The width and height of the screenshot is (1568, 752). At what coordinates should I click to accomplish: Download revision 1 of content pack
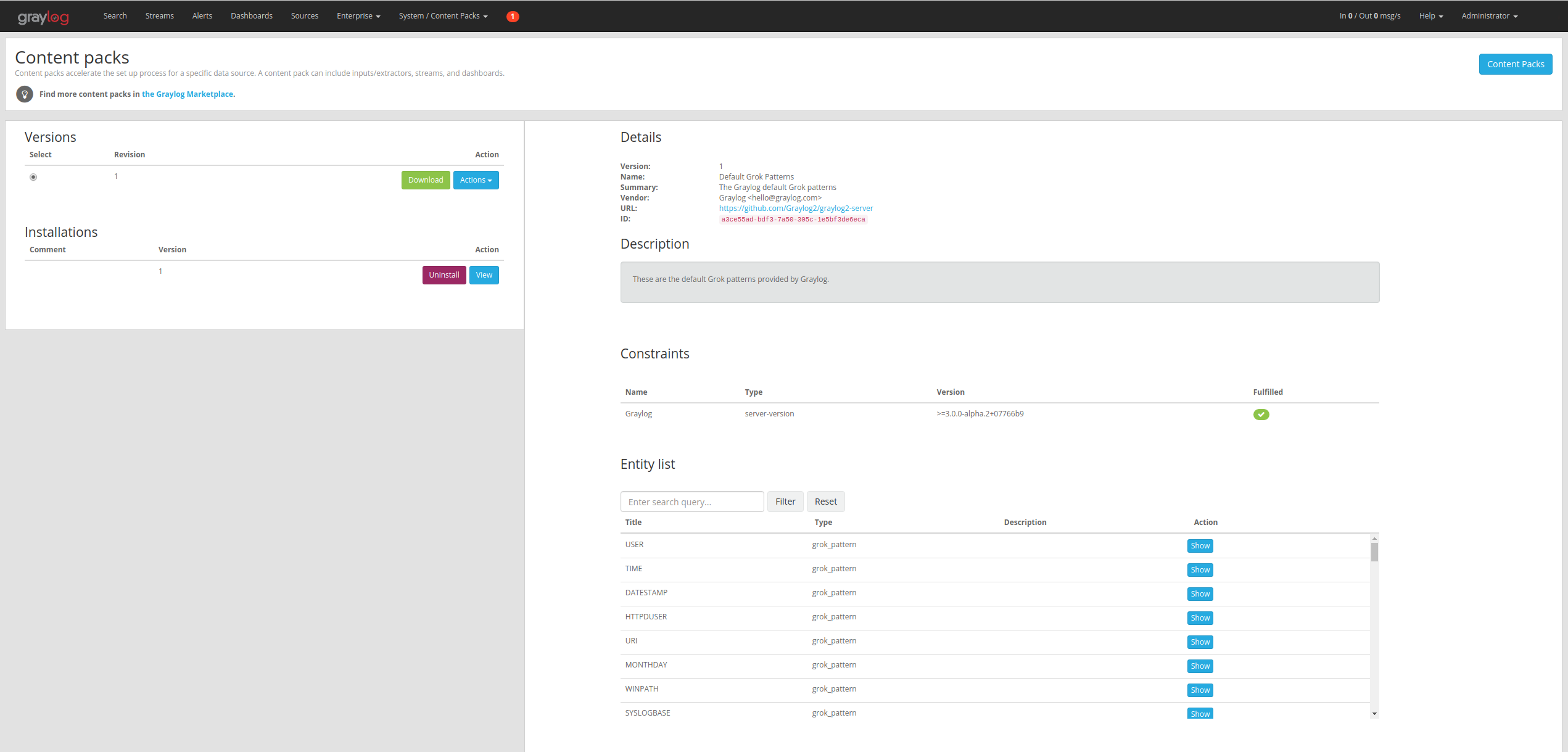pyautogui.click(x=425, y=180)
